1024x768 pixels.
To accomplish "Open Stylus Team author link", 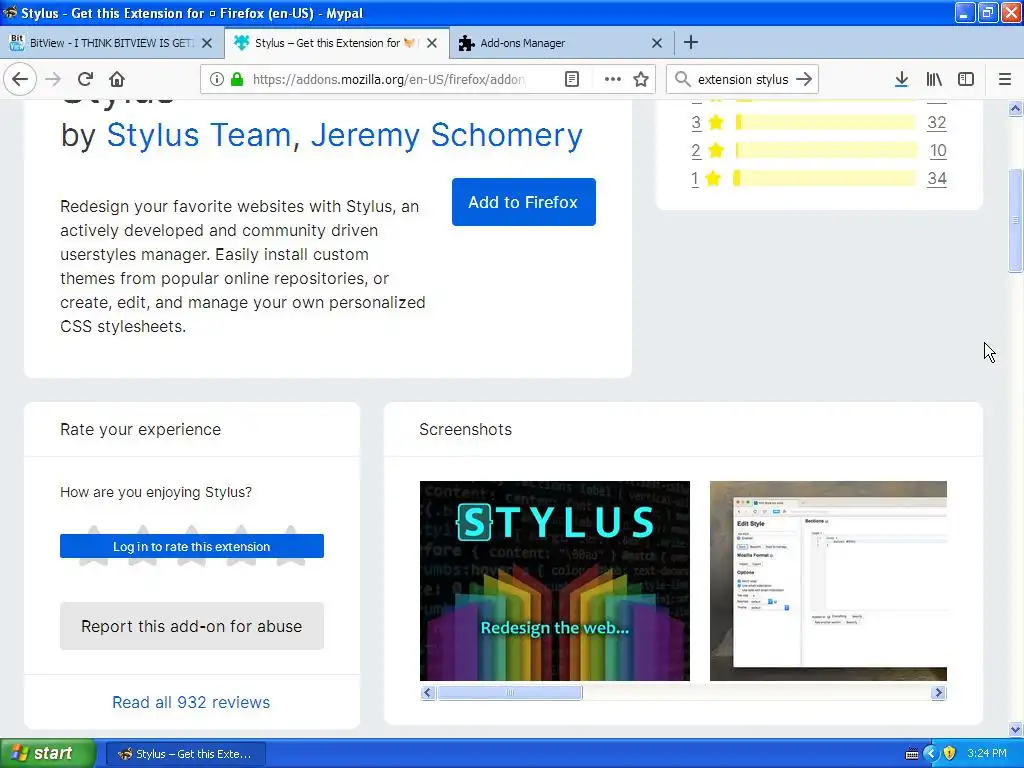I will [x=199, y=135].
